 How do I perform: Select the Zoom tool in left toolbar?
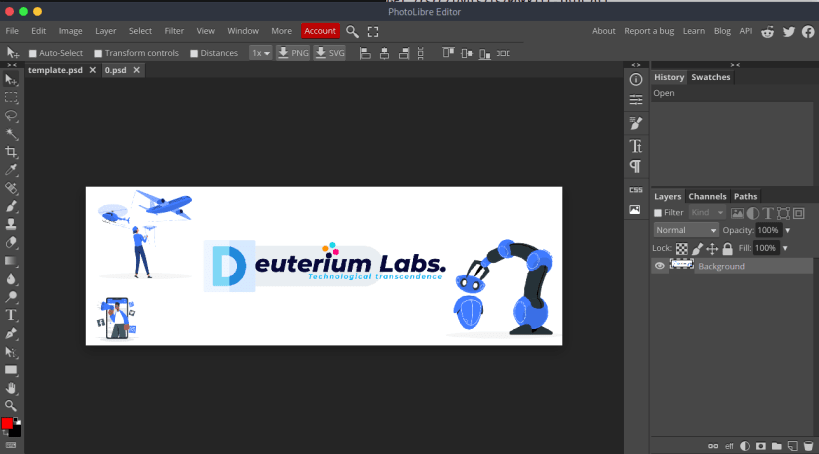tap(11, 405)
